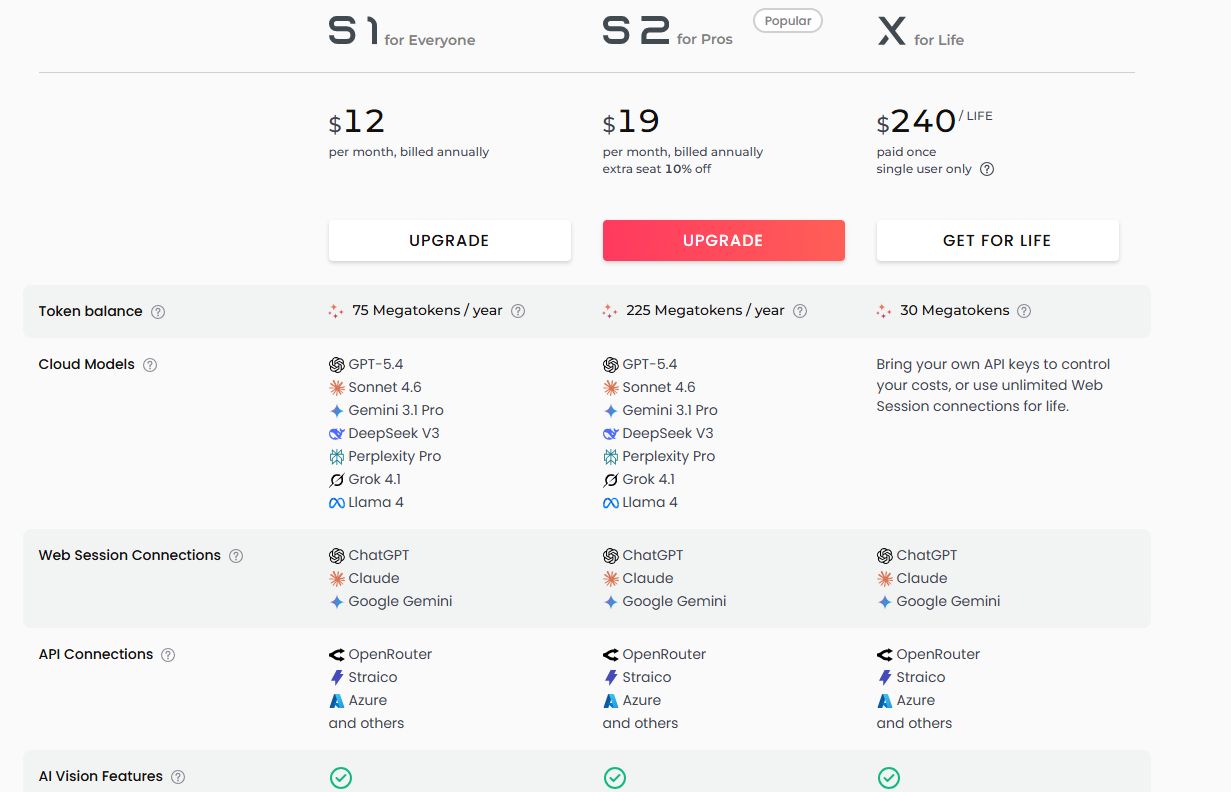The image size is (1231, 792).
Task: Click the $240 / LIFE price text
Action: (935, 121)
